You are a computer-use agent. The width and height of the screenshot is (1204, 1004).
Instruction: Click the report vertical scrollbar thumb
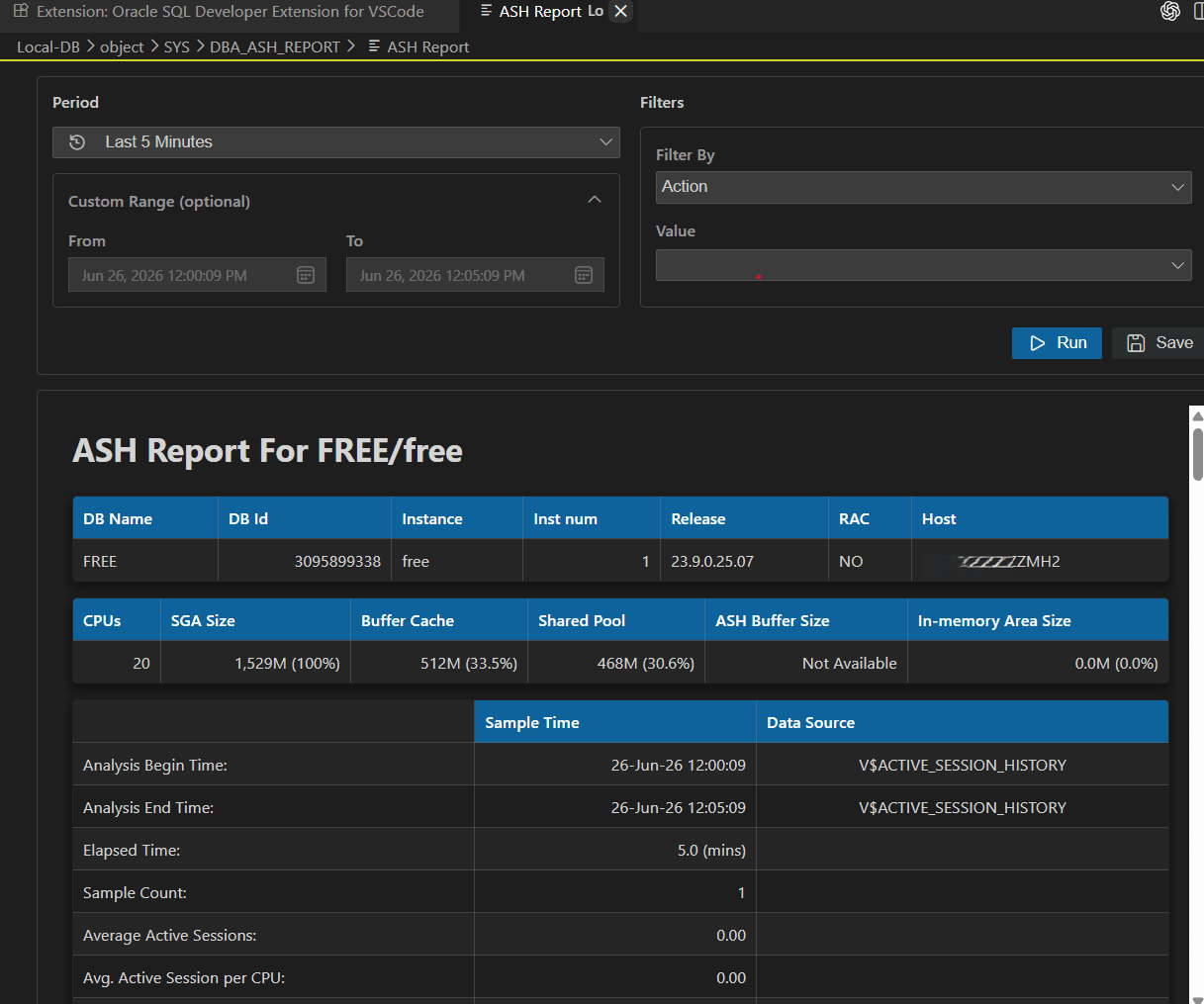coord(1197,454)
